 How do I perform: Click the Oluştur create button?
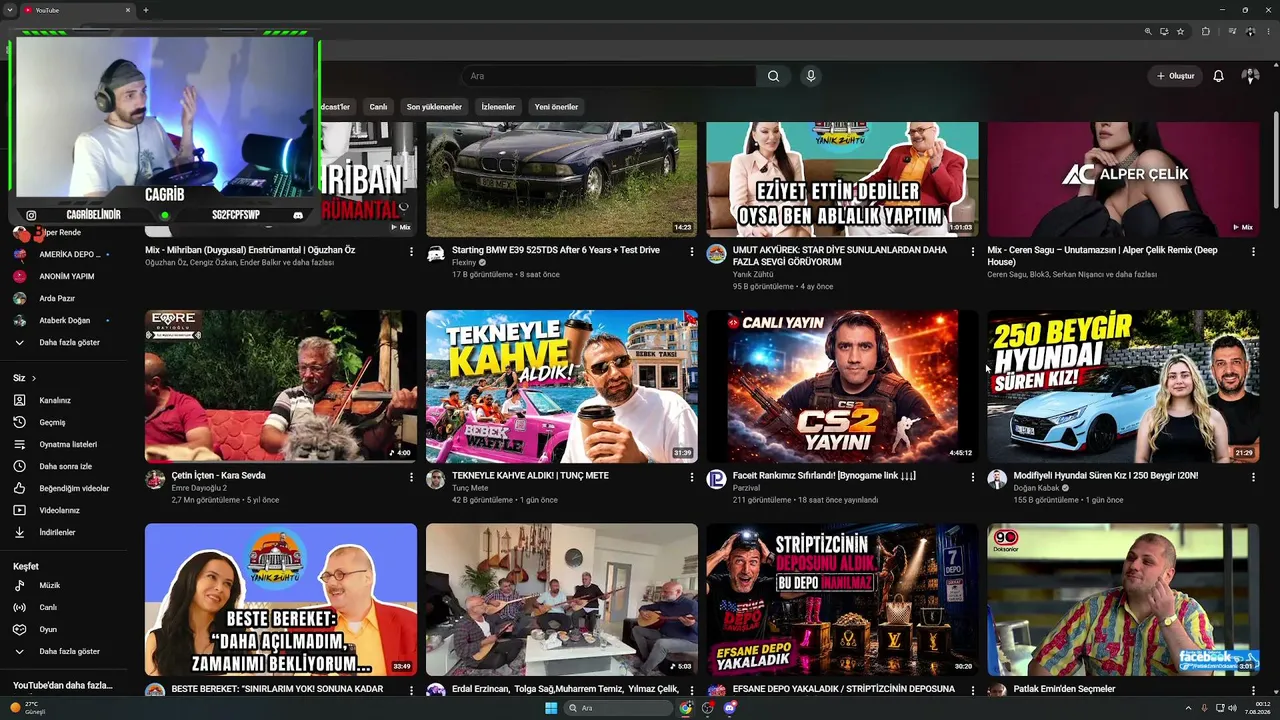[x=1175, y=76]
